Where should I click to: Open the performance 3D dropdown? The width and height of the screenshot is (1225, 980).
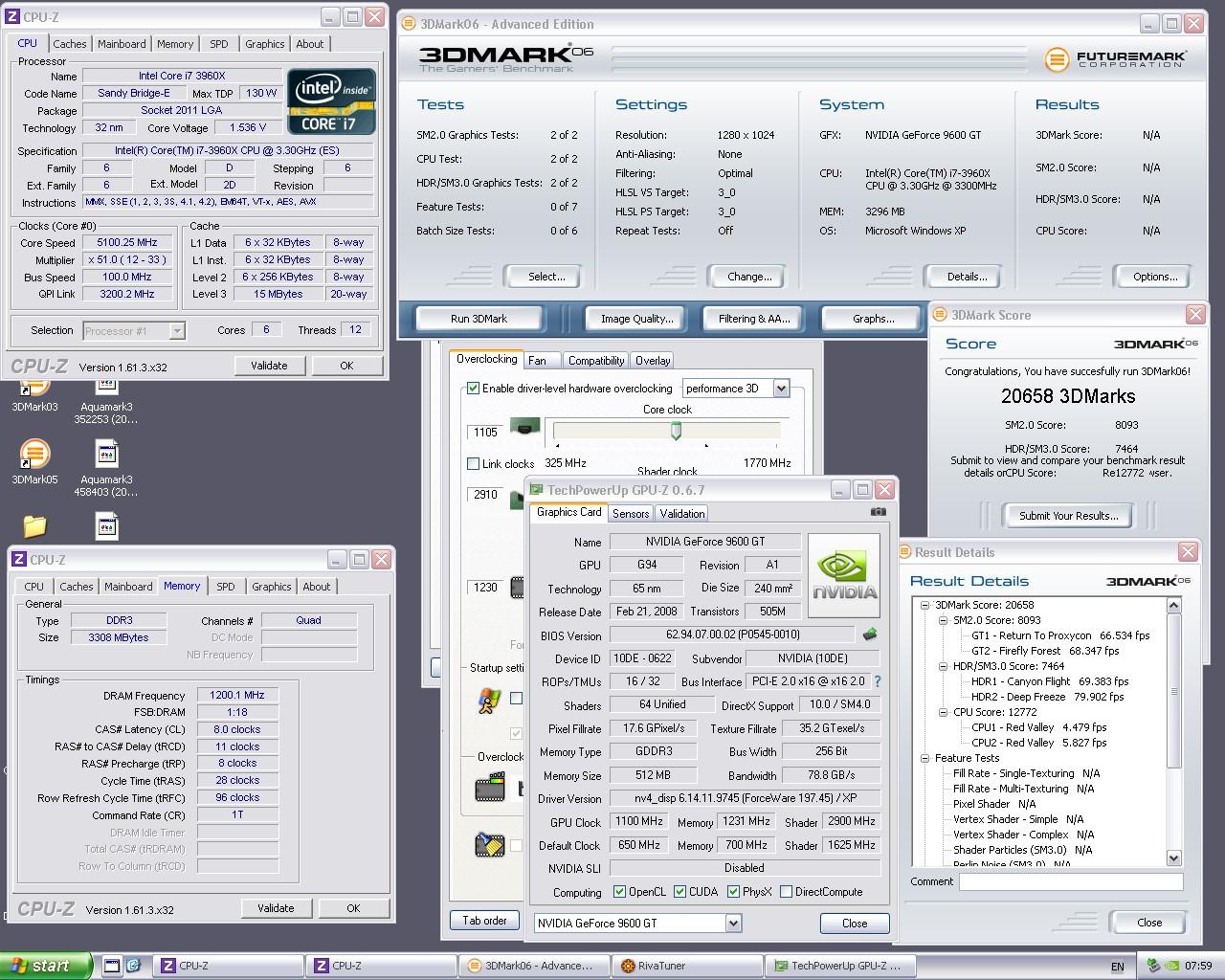tap(781, 389)
